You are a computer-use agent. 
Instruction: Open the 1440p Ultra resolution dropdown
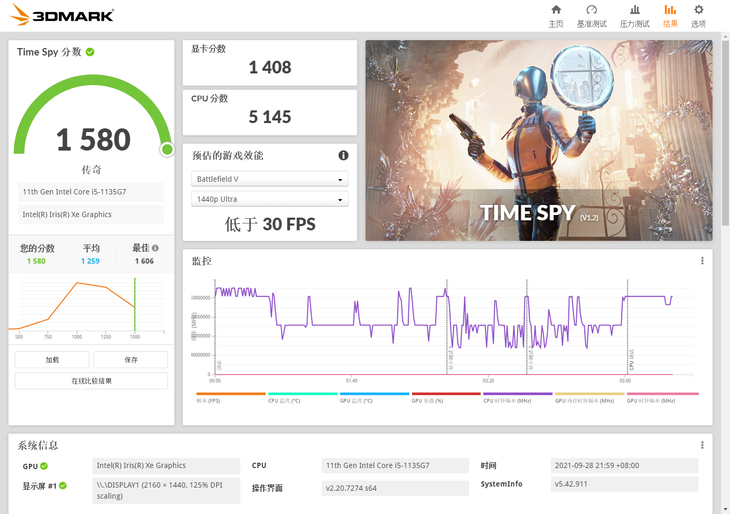click(x=270, y=199)
